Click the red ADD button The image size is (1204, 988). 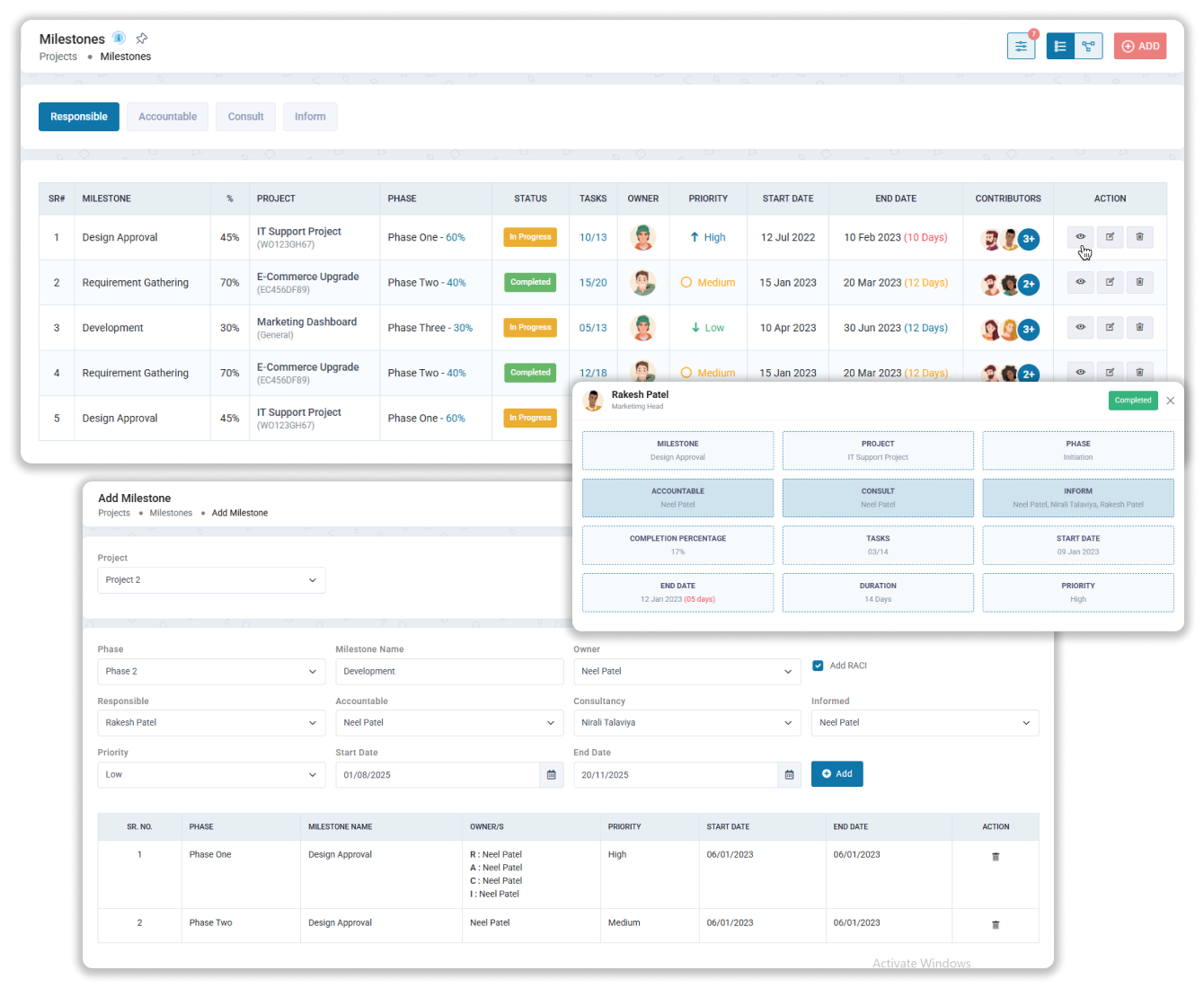coord(1139,47)
